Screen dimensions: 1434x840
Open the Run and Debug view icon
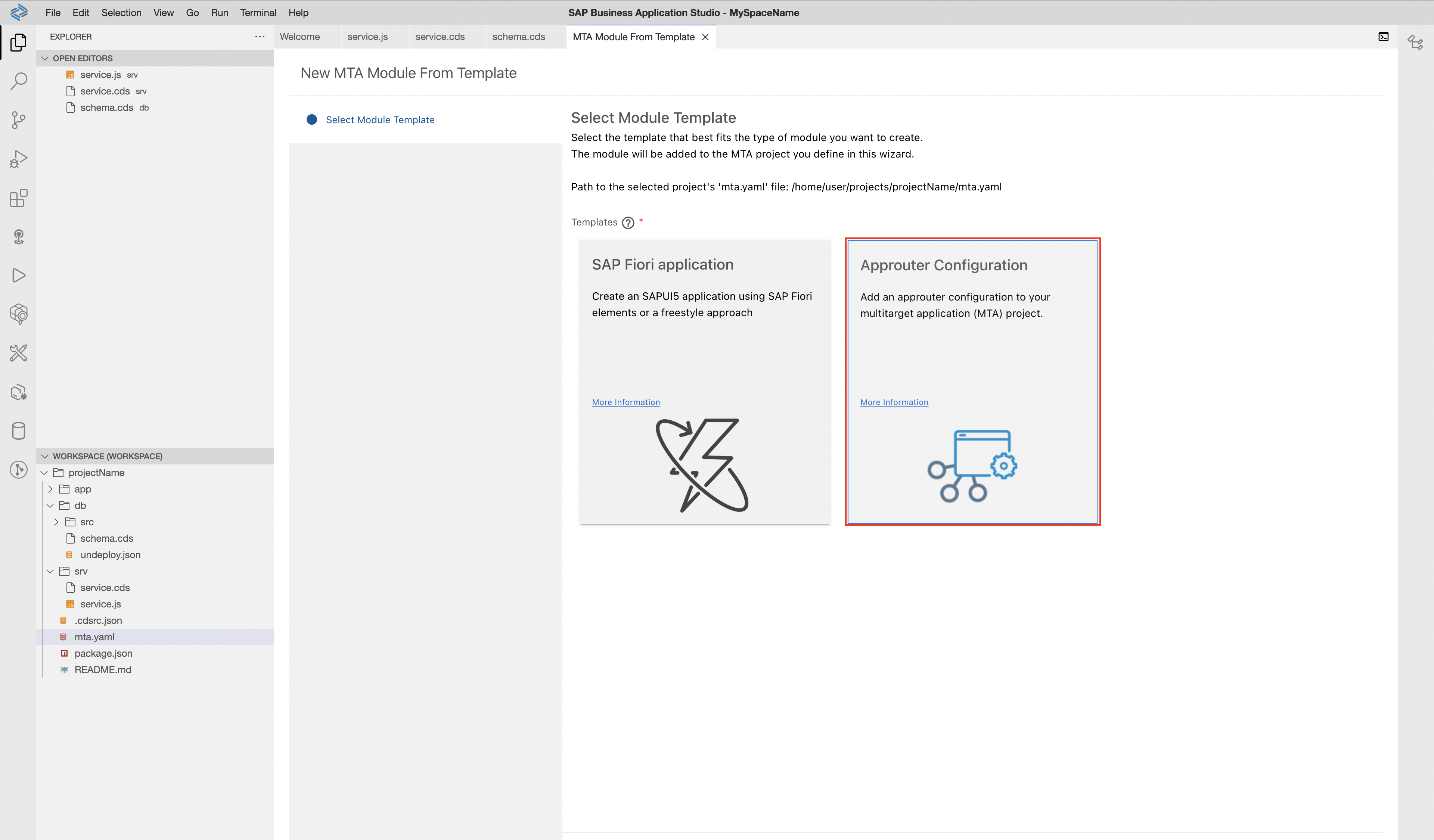pyautogui.click(x=18, y=159)
